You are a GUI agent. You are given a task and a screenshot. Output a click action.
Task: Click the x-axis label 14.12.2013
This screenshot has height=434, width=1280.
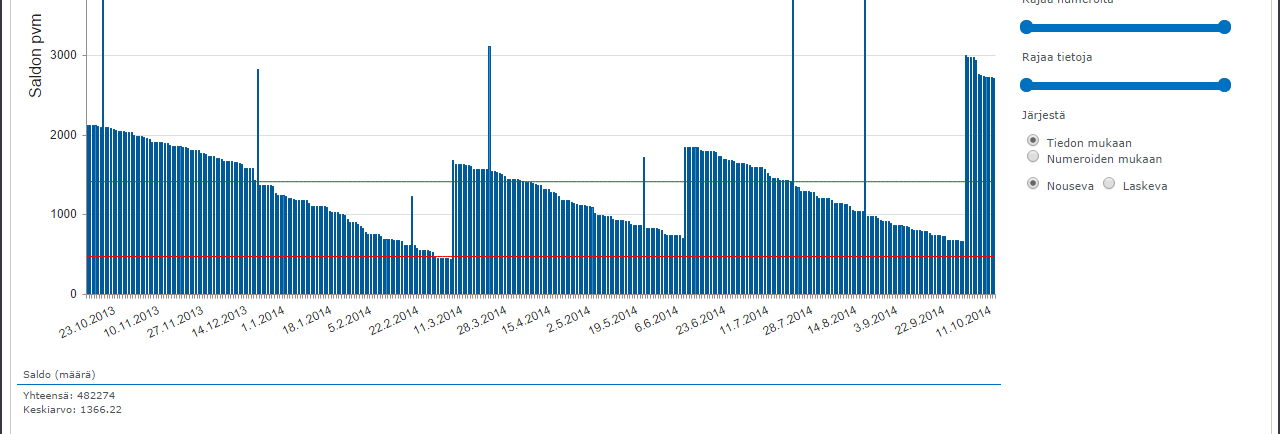pos(220,324)
